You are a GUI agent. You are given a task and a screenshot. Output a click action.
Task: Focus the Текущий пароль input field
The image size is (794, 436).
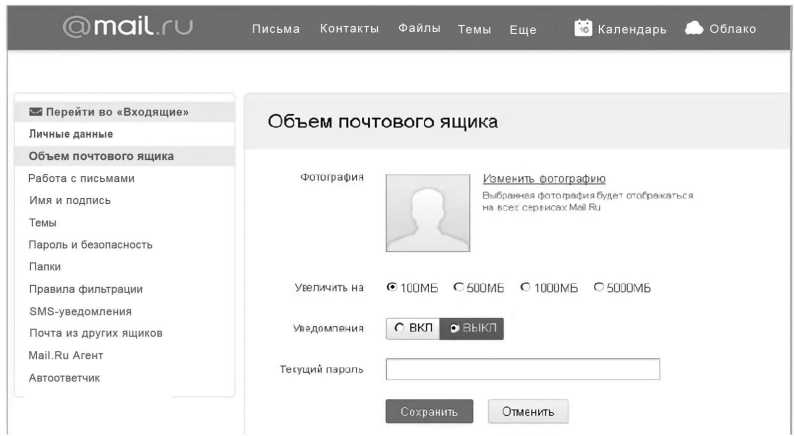523,369
